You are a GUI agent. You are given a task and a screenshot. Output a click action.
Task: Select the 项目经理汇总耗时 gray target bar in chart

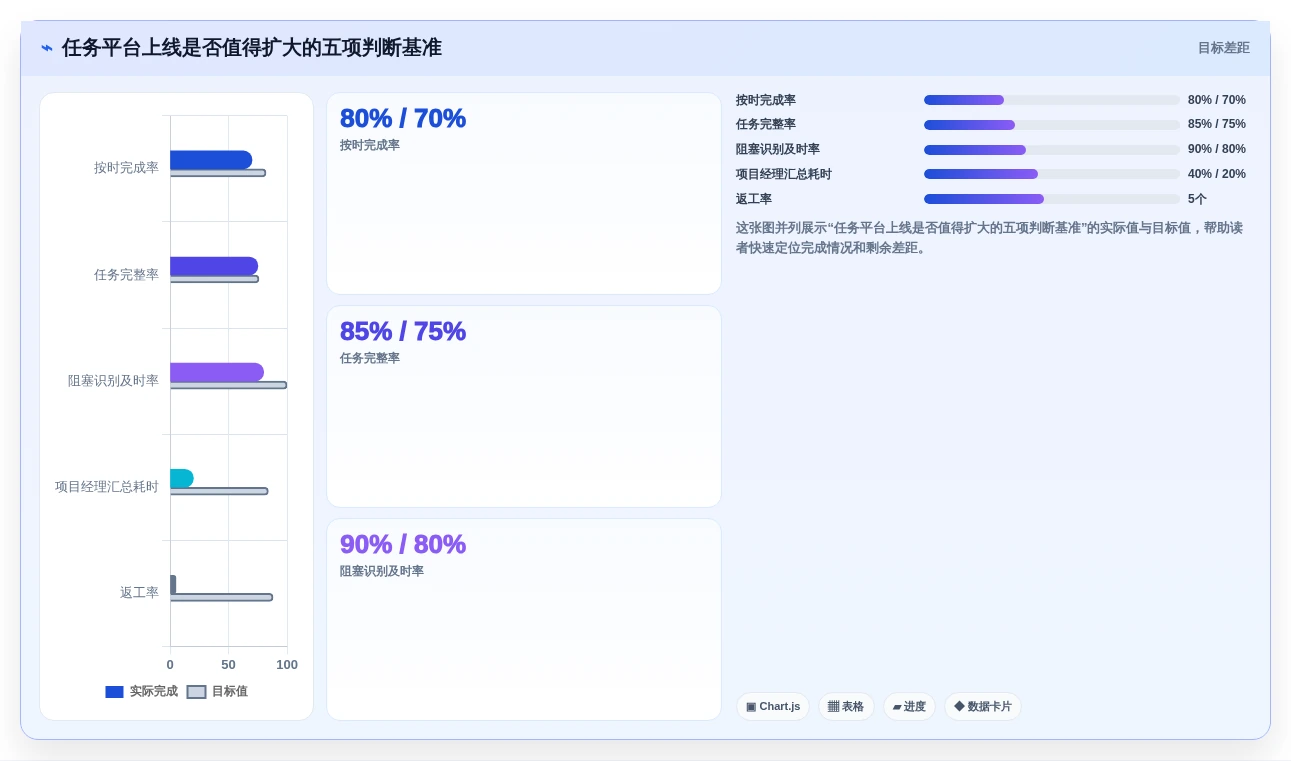[219, 491]
